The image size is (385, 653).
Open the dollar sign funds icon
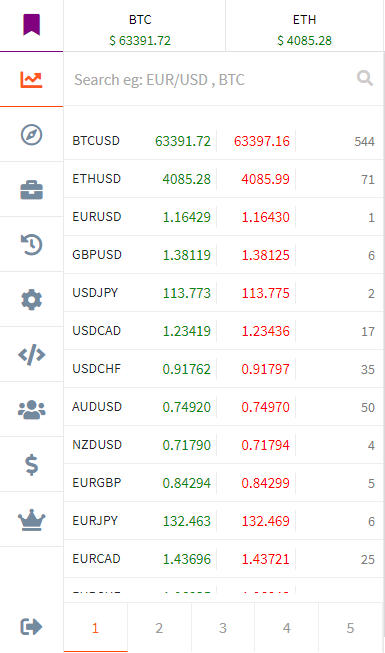coord(32,464)
